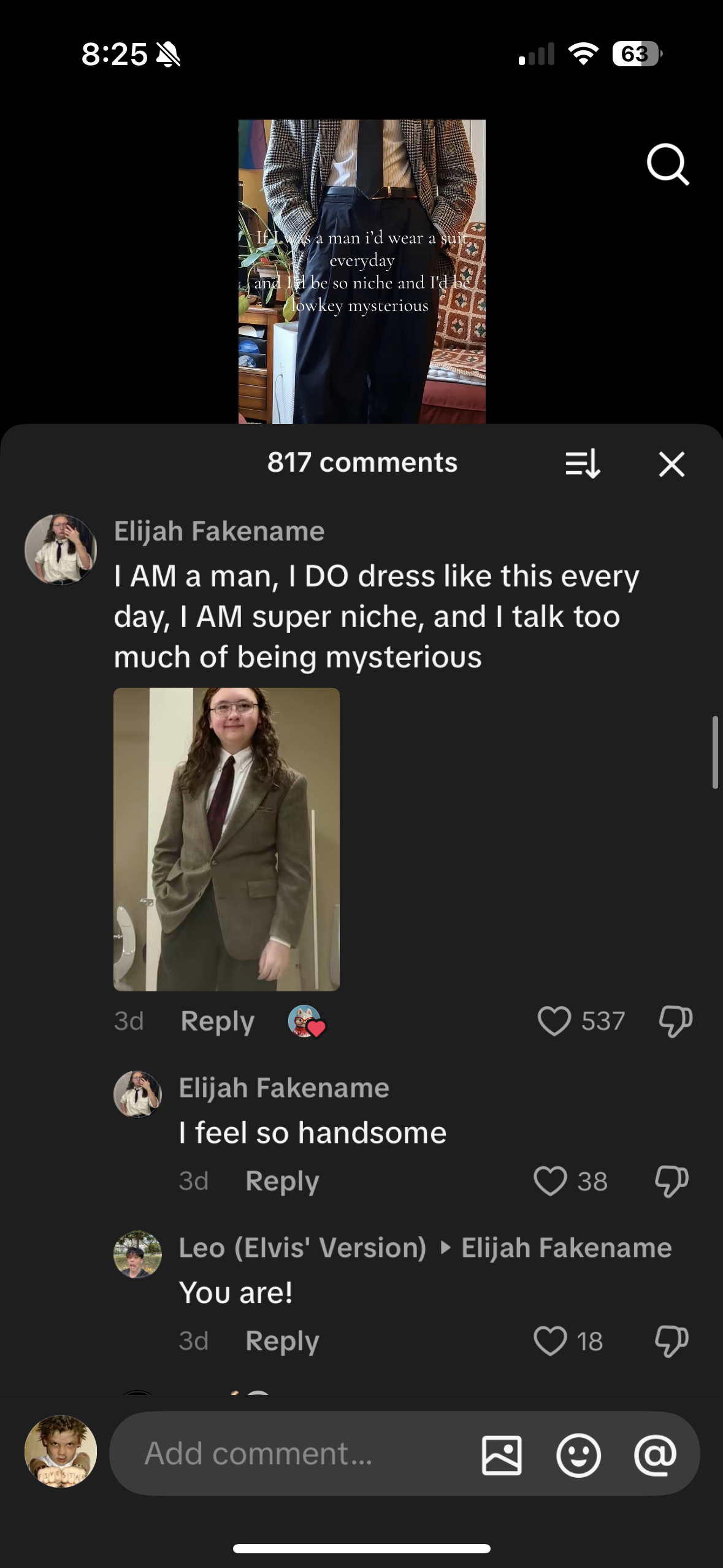Open Leo (Elvis' Version) profile name
The image size is (723, 1568).
pyautogui.click(x=302, y=1248)
